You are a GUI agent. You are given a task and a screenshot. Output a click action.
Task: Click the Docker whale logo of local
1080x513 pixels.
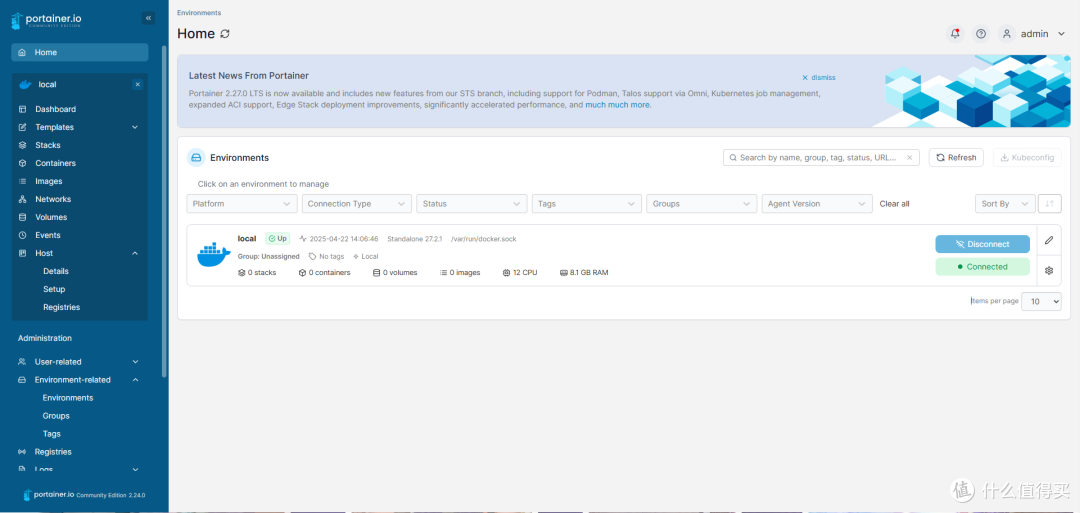tap(214, 255)
